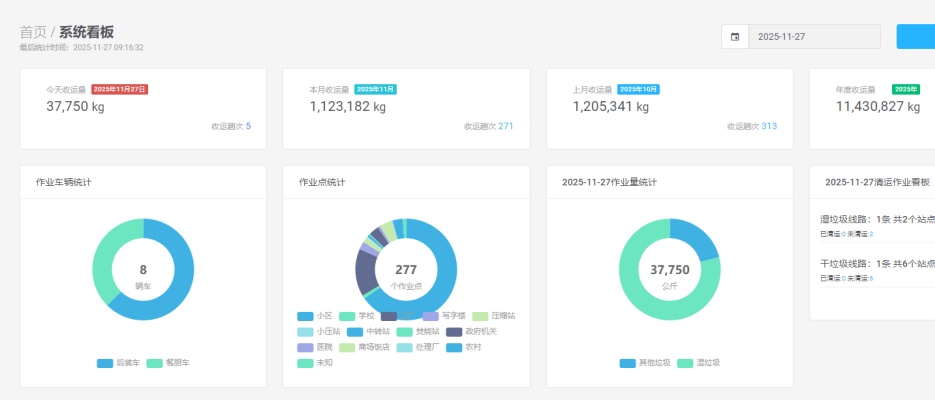Image resolution: width=935 pixels, height=400 pixels.
Task: Click the date input showing 2025-11-27
Action: (x=814, y=37)
